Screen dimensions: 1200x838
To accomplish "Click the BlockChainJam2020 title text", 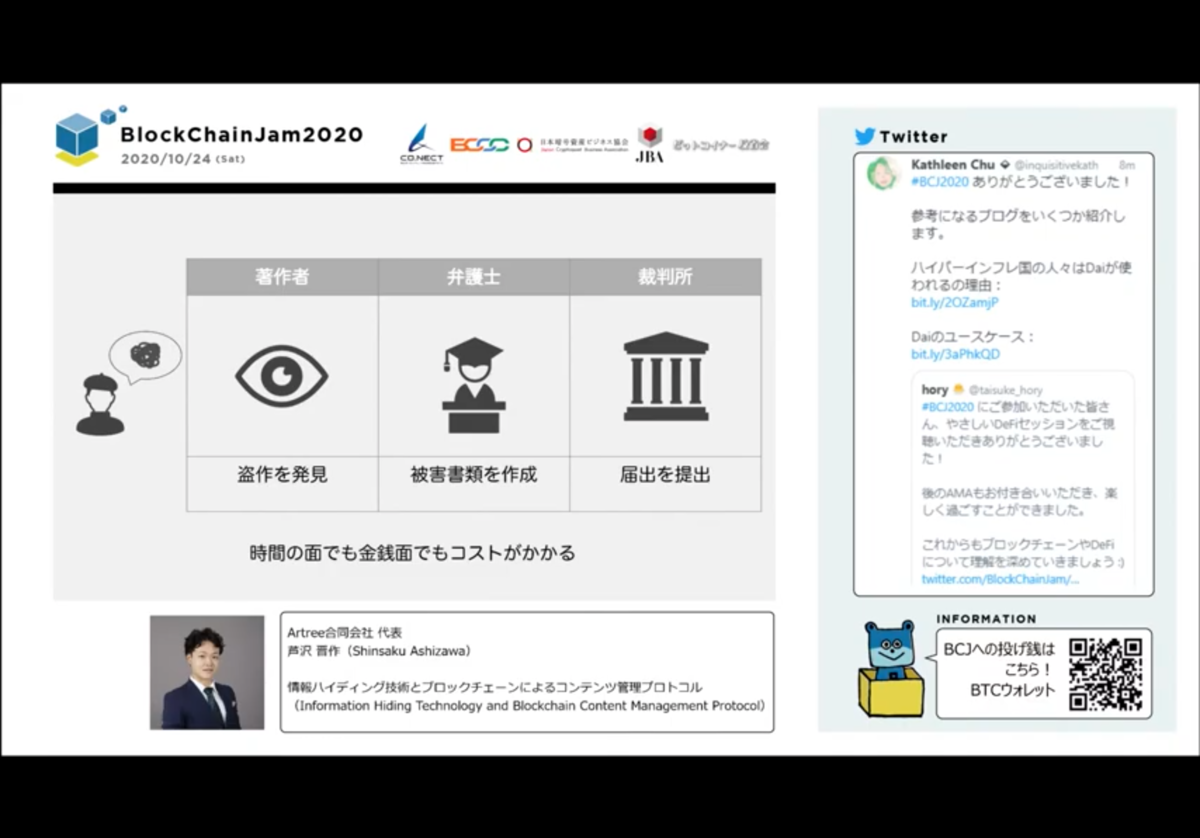I will pos(241,134).
